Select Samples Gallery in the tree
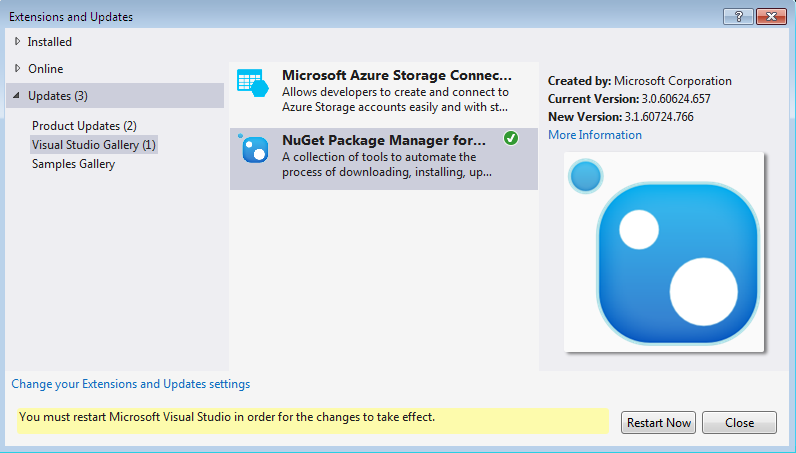796x453 pixels. tap(73, 164)
